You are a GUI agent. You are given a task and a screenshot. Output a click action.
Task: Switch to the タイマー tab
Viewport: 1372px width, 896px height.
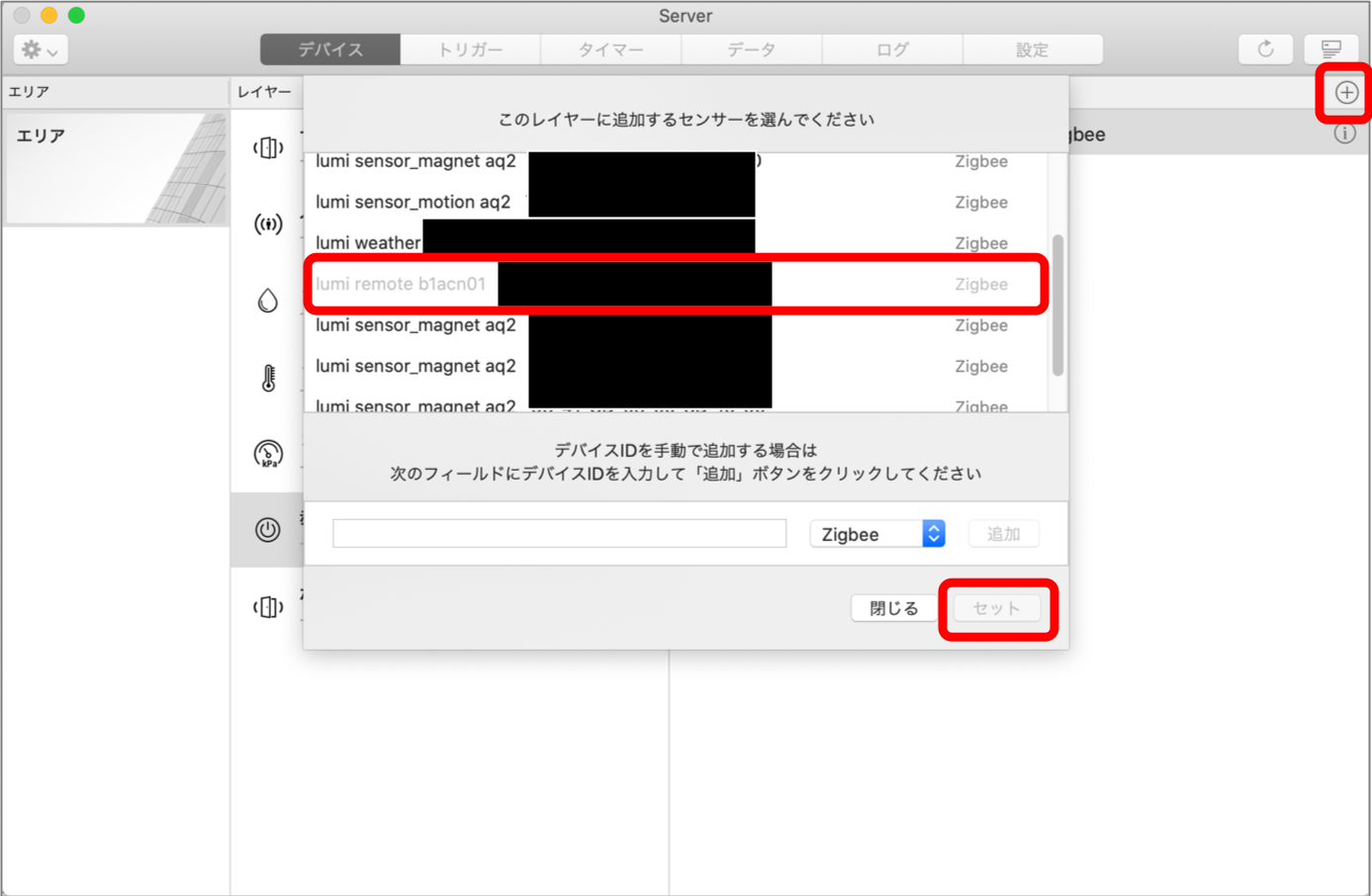(611, 49)
